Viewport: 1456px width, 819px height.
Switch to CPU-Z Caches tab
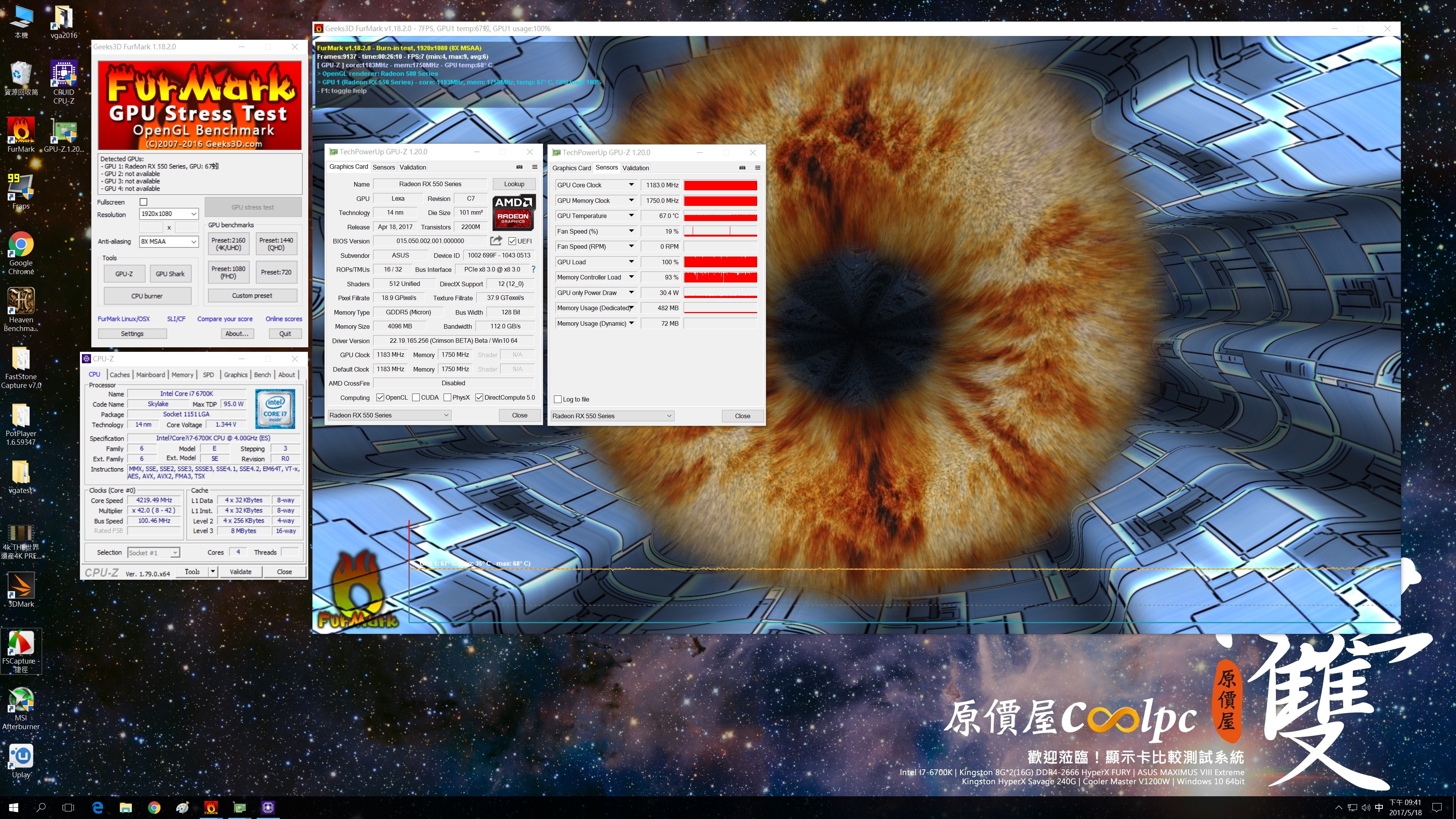coord(119,375)
